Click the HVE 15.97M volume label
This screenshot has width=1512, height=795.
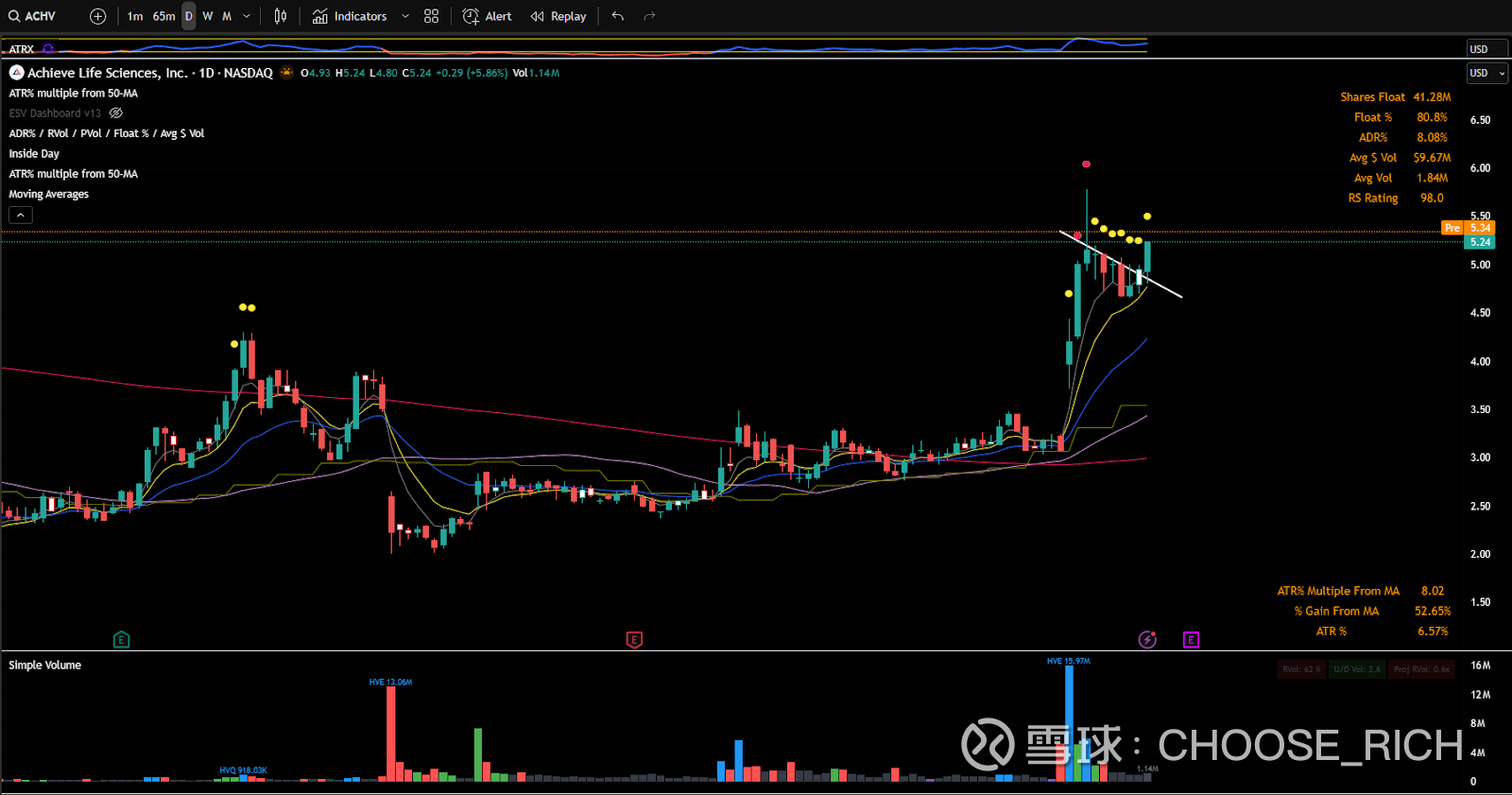(1069, 661)
